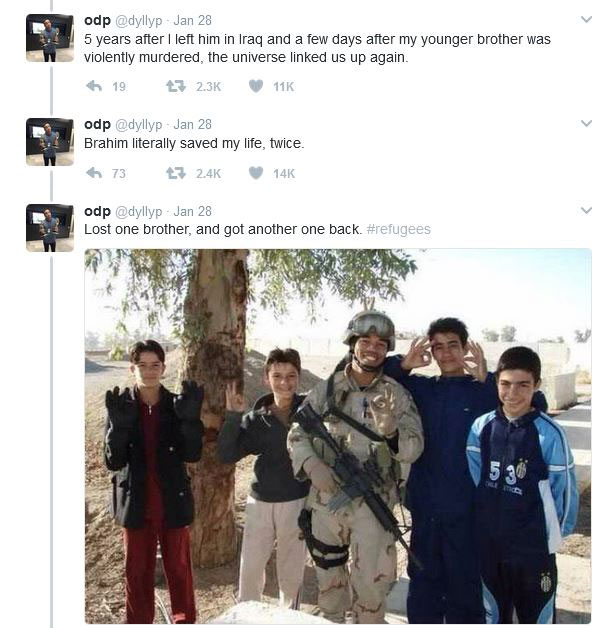Reply to the 'Brahim saved my life' tweet
Screen dimensions: 609x628
(94, 173)
